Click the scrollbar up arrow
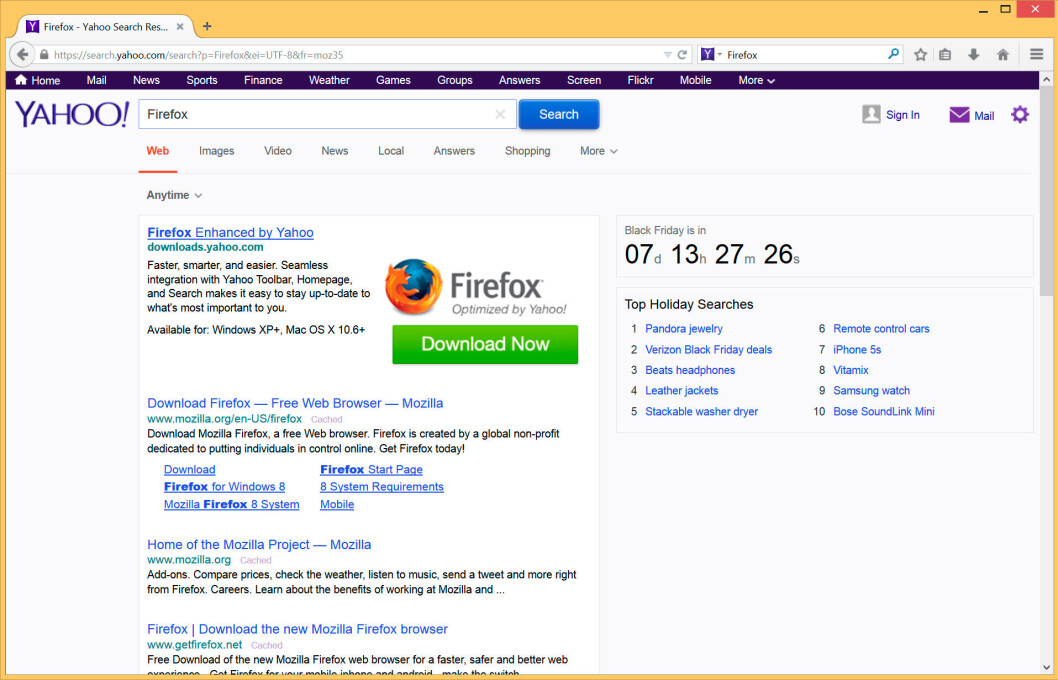1058x680 pixels. click(x=1046, y=80)
